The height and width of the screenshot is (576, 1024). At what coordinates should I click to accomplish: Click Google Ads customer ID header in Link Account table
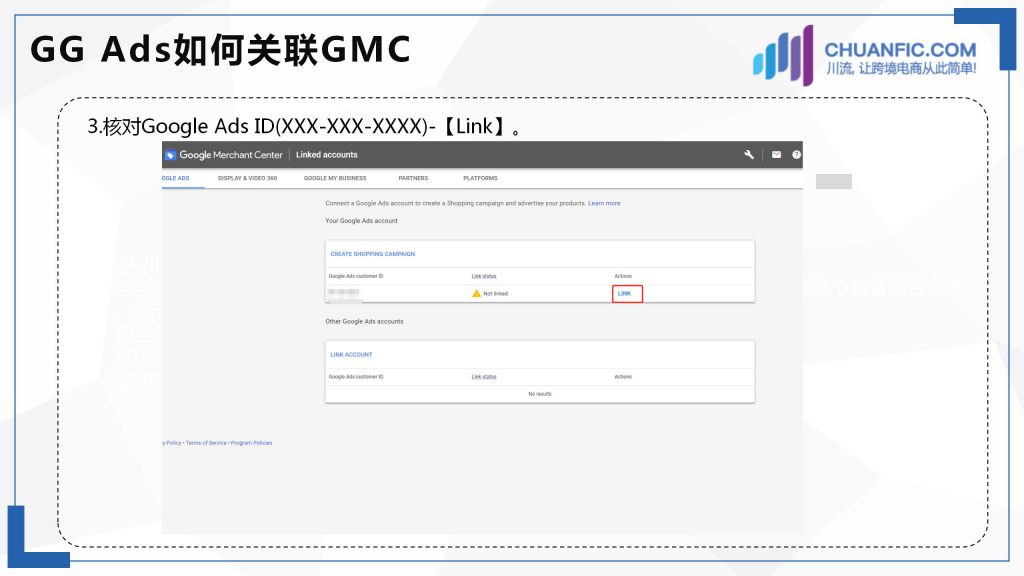[356, 377]
